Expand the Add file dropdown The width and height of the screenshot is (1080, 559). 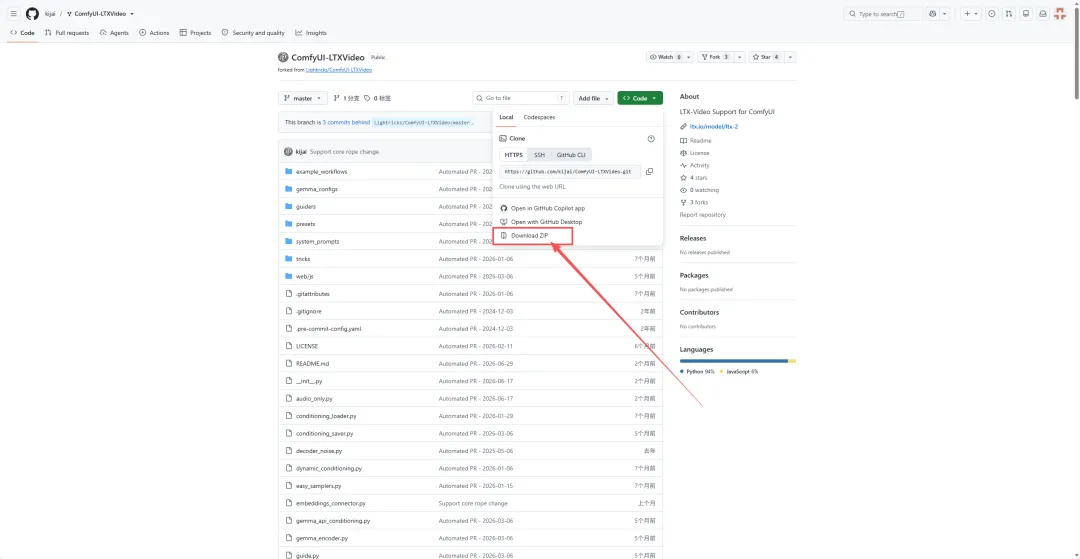pos(593,98)
